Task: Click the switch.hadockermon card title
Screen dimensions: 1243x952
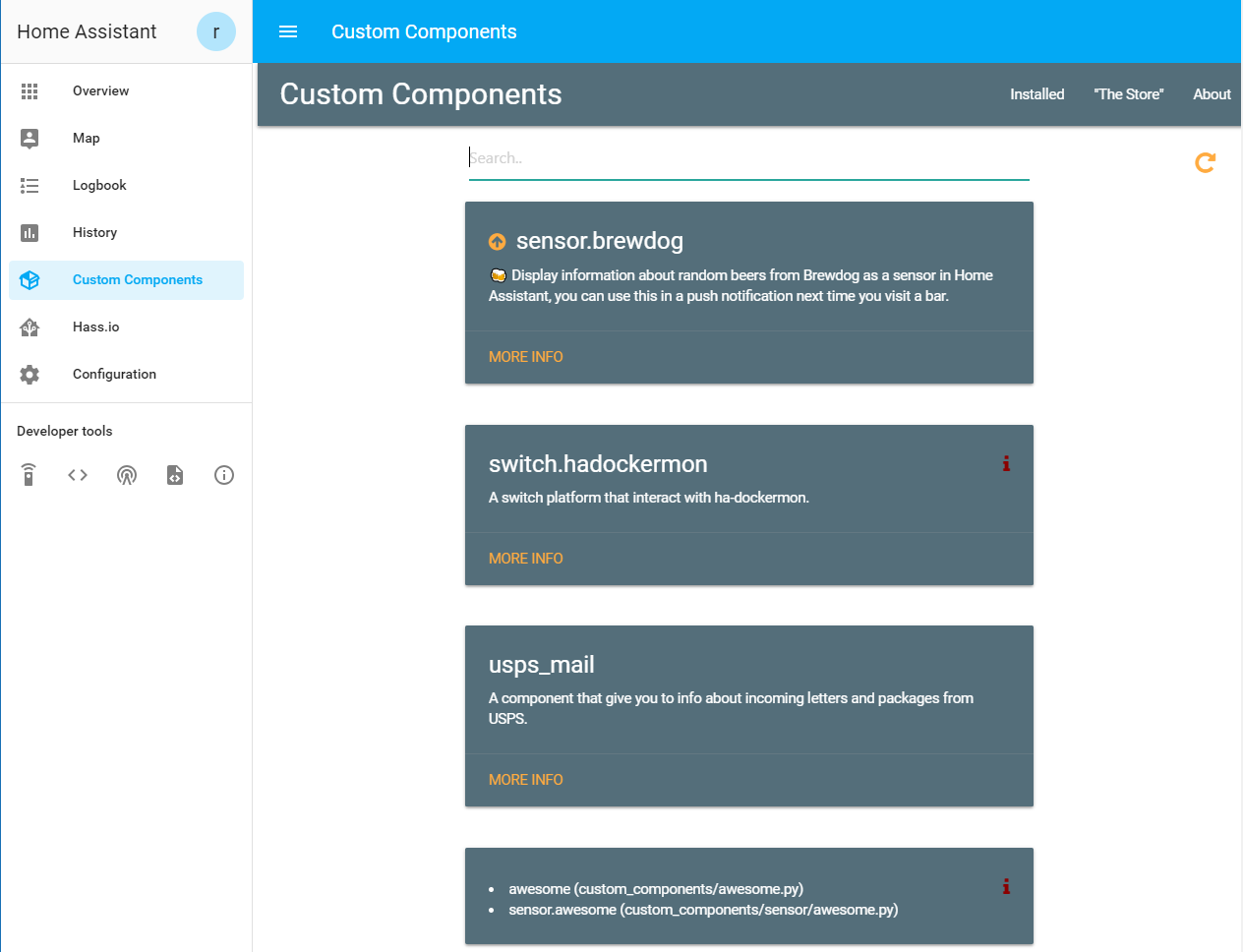Action: click(x=598, y=464)
